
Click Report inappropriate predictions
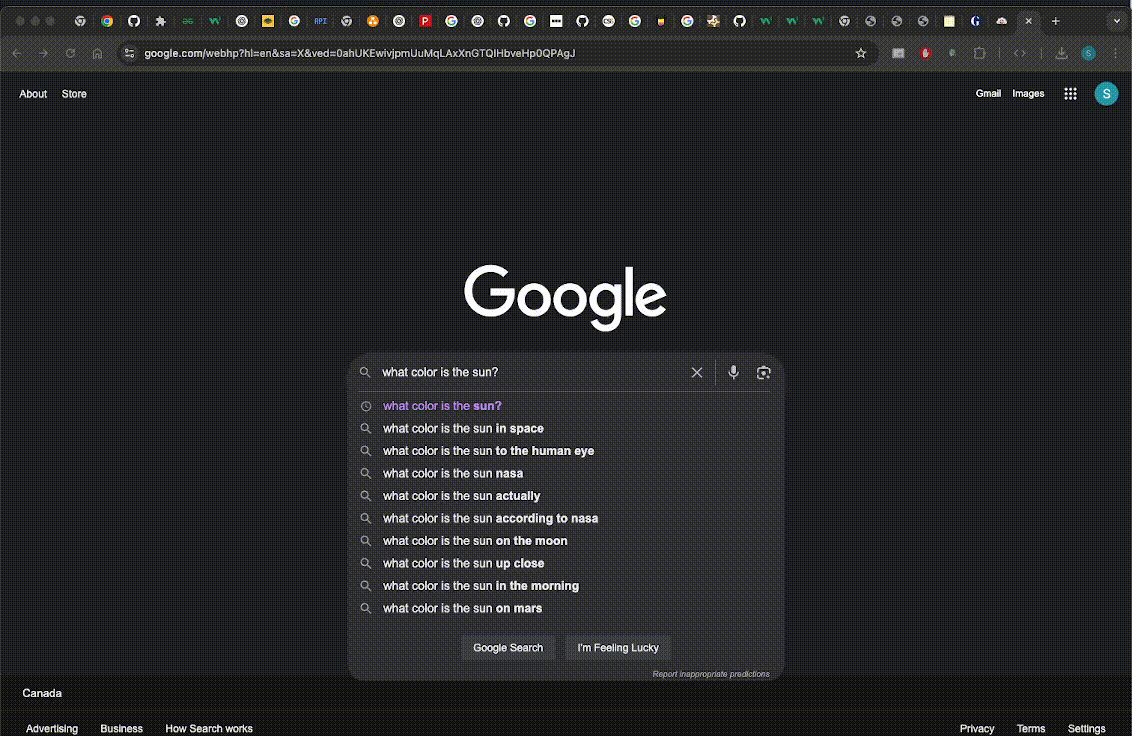(711, 674)
